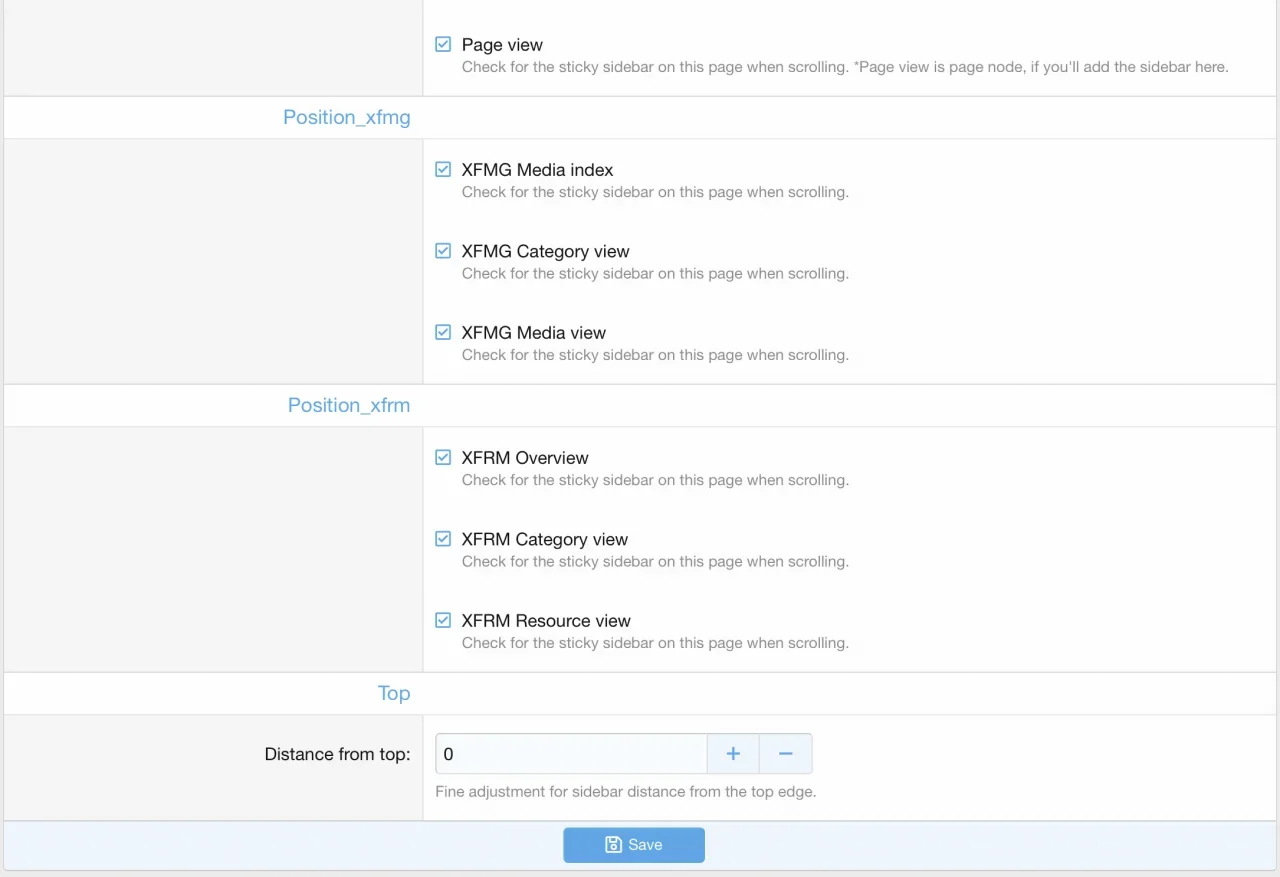This screenshot has width=1280, height=877.
Task: Uncheck the Page view checkbox
Action: click(x=443, y=45)
